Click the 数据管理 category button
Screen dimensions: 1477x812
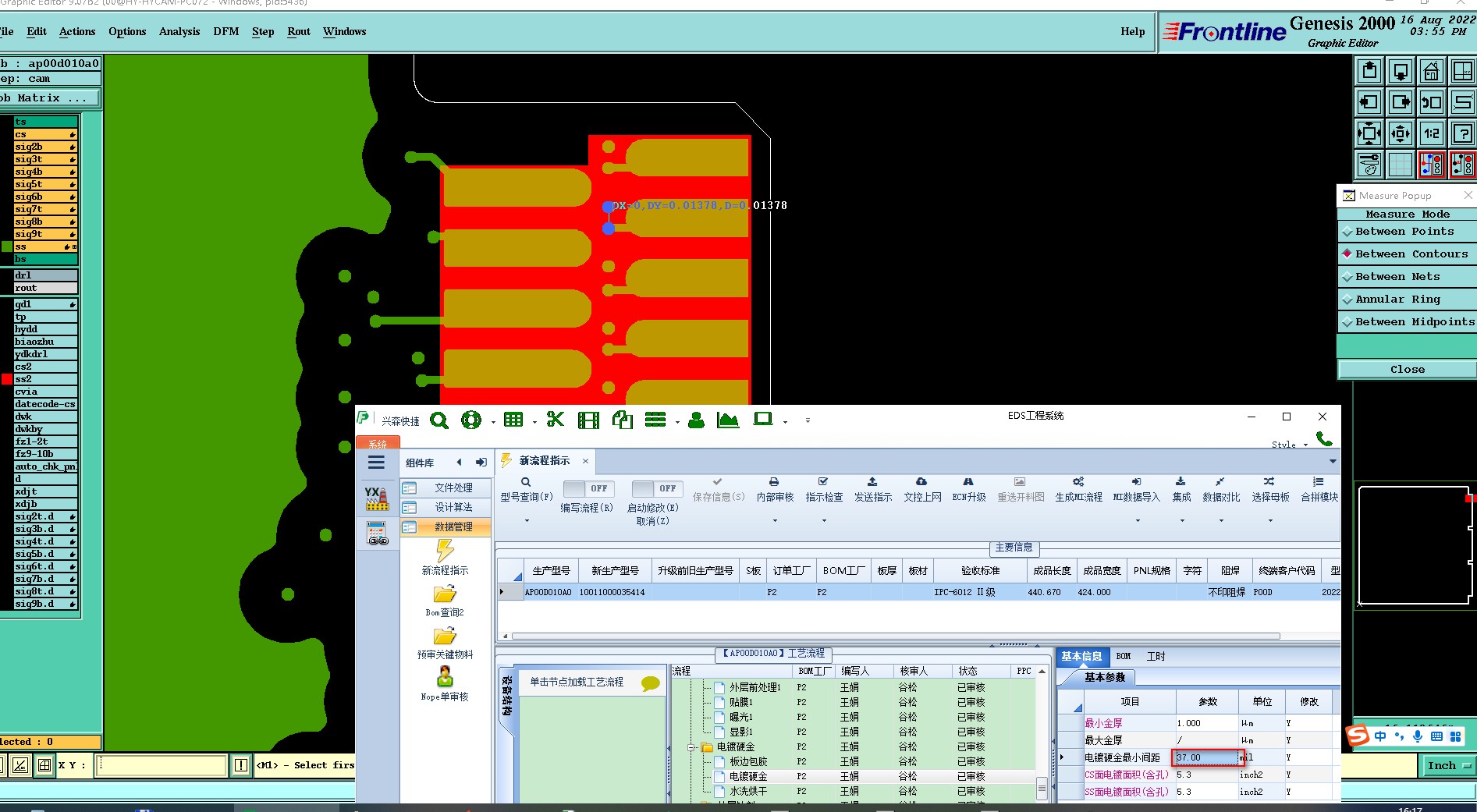[x=446, y=527]
